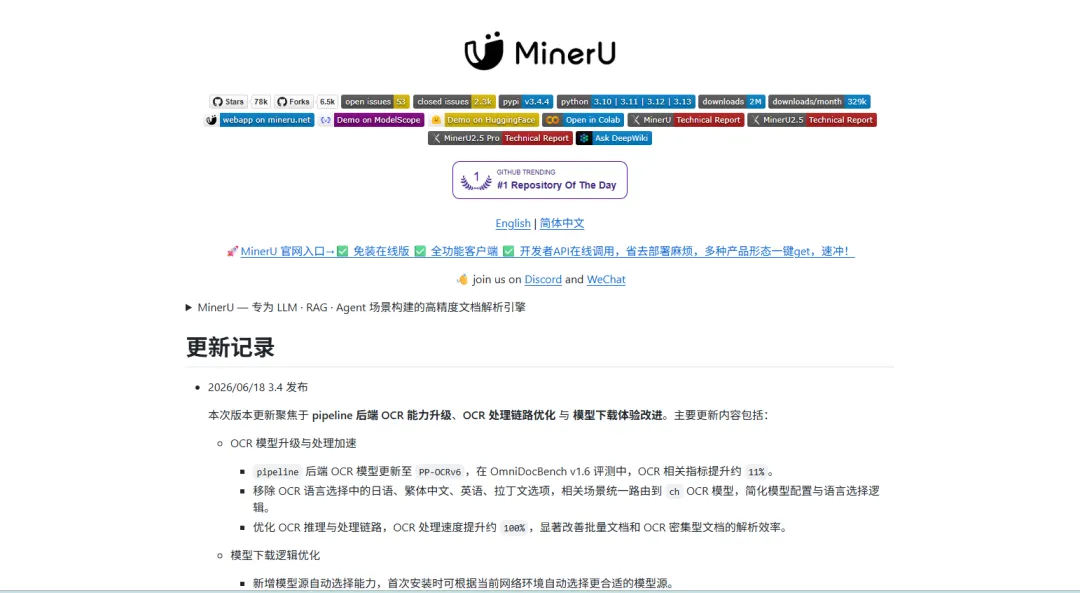The image size is (1080, 593).
Task: Click the pipeline code tag
Action: click(x=278, y=472)
